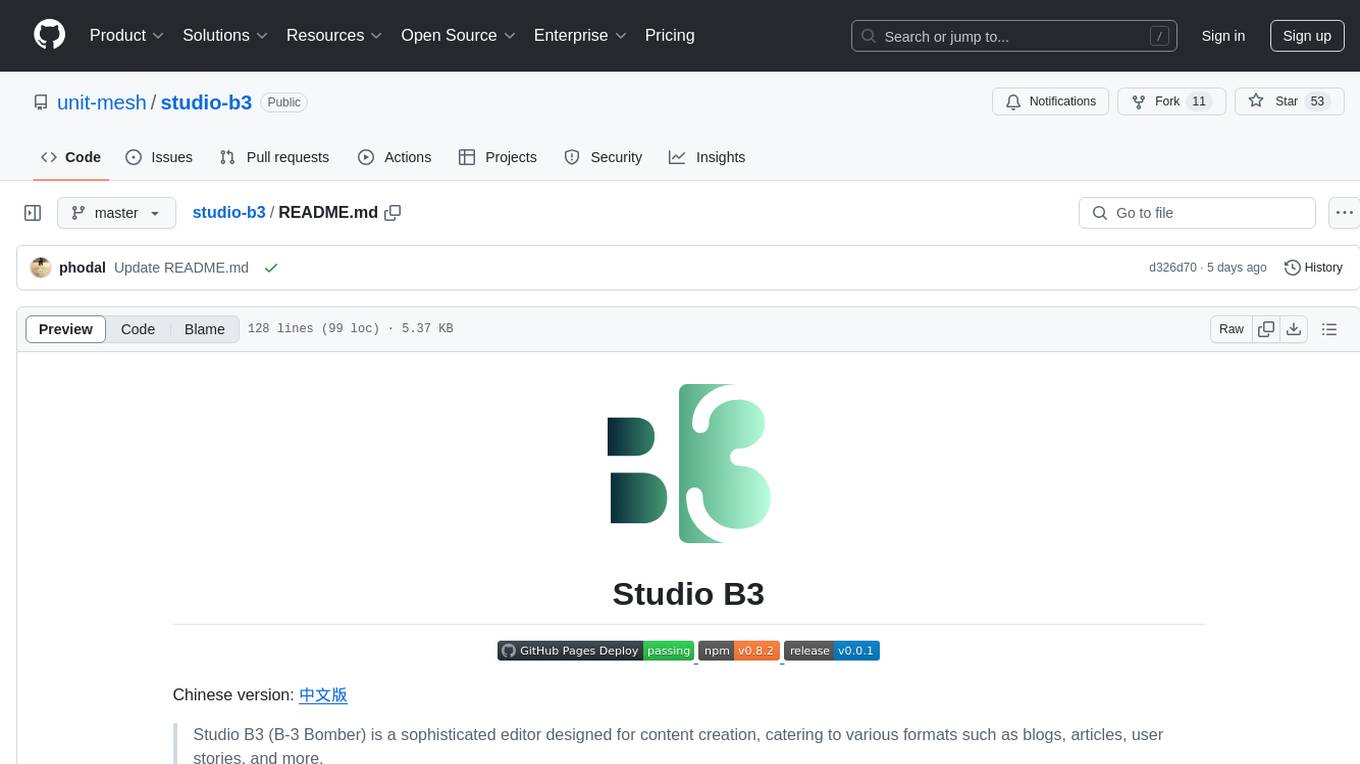Click the Studio B3 heading
1360x764 pixels.
pyautogui.click(x=688, y=594)
